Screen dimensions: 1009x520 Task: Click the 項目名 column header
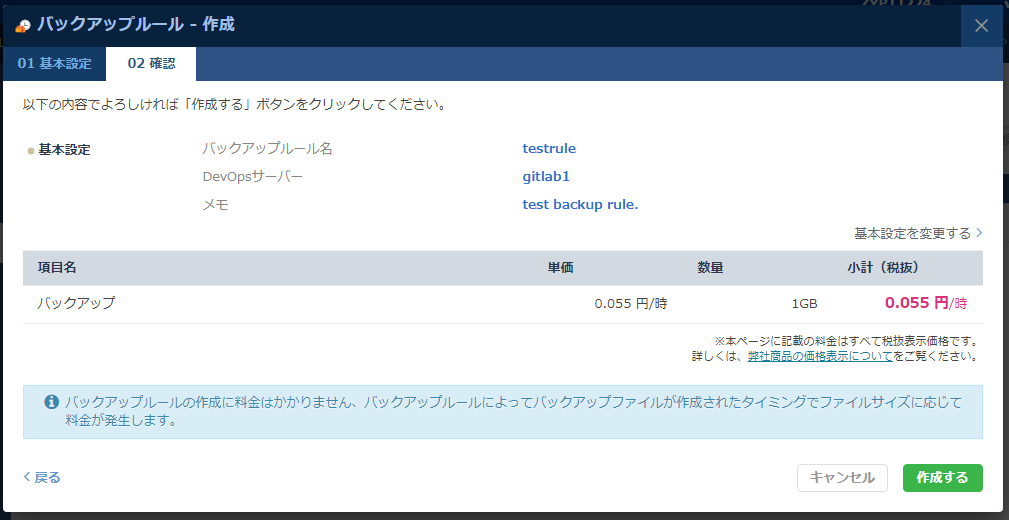57,268
